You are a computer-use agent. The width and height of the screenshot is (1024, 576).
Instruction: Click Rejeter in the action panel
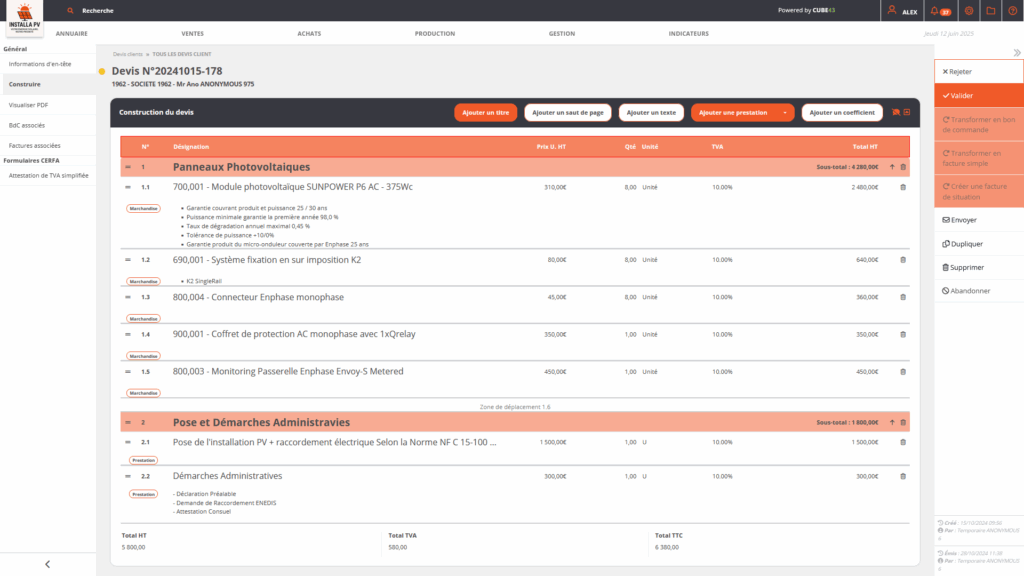point(978,72)
